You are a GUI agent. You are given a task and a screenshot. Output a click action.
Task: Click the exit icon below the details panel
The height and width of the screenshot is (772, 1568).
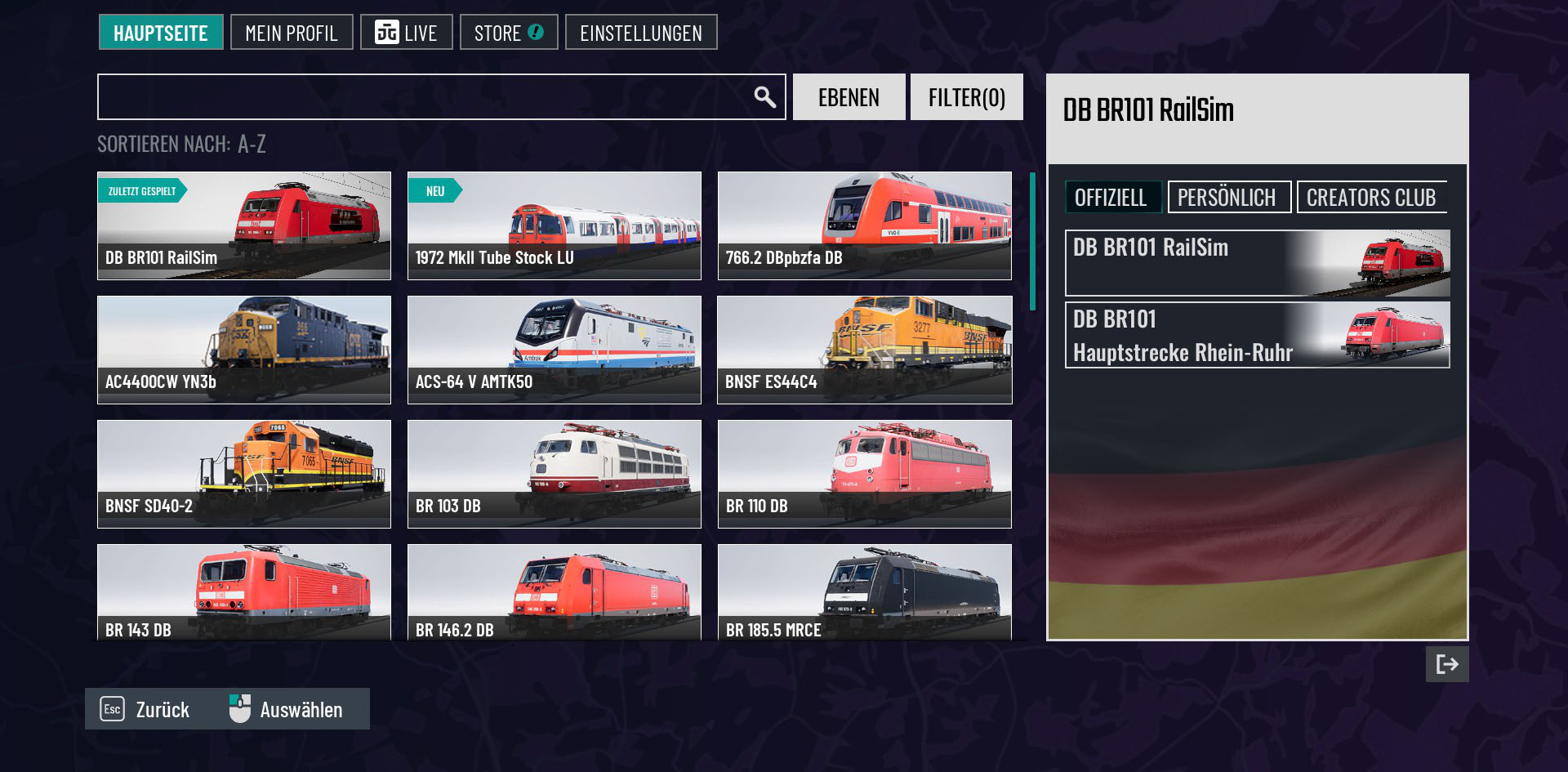click(1447, 664)
